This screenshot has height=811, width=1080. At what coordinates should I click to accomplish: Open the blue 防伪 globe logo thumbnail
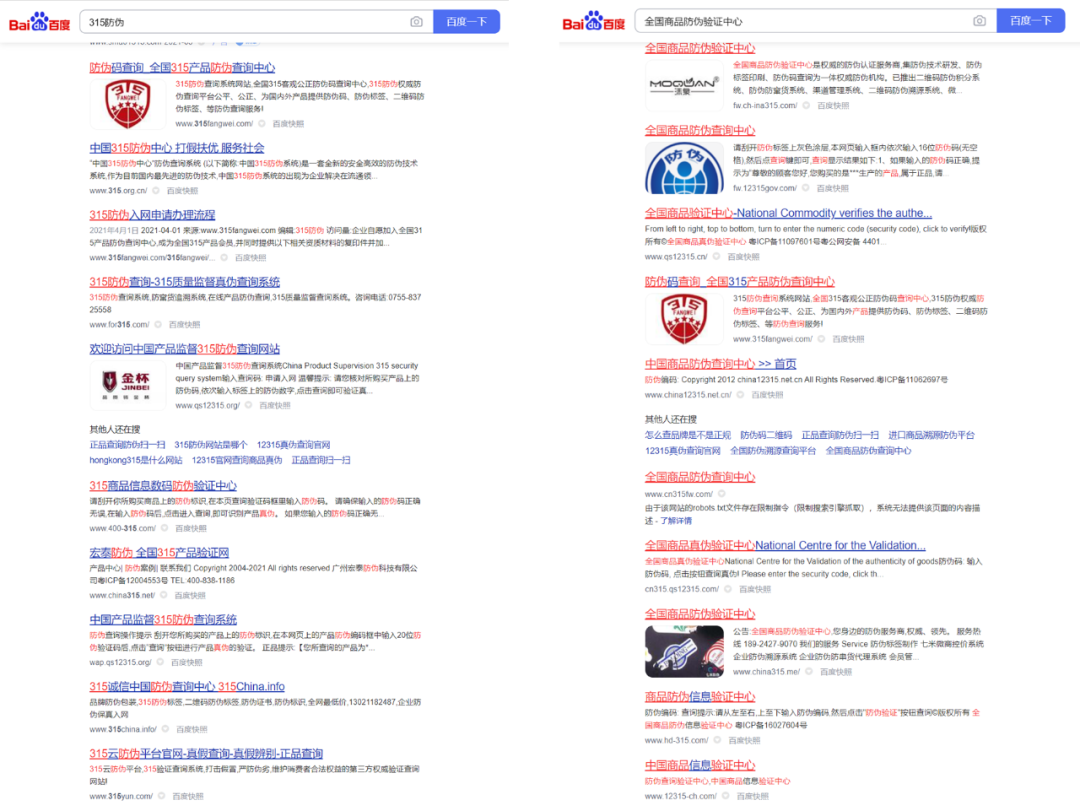coord(684,168)
